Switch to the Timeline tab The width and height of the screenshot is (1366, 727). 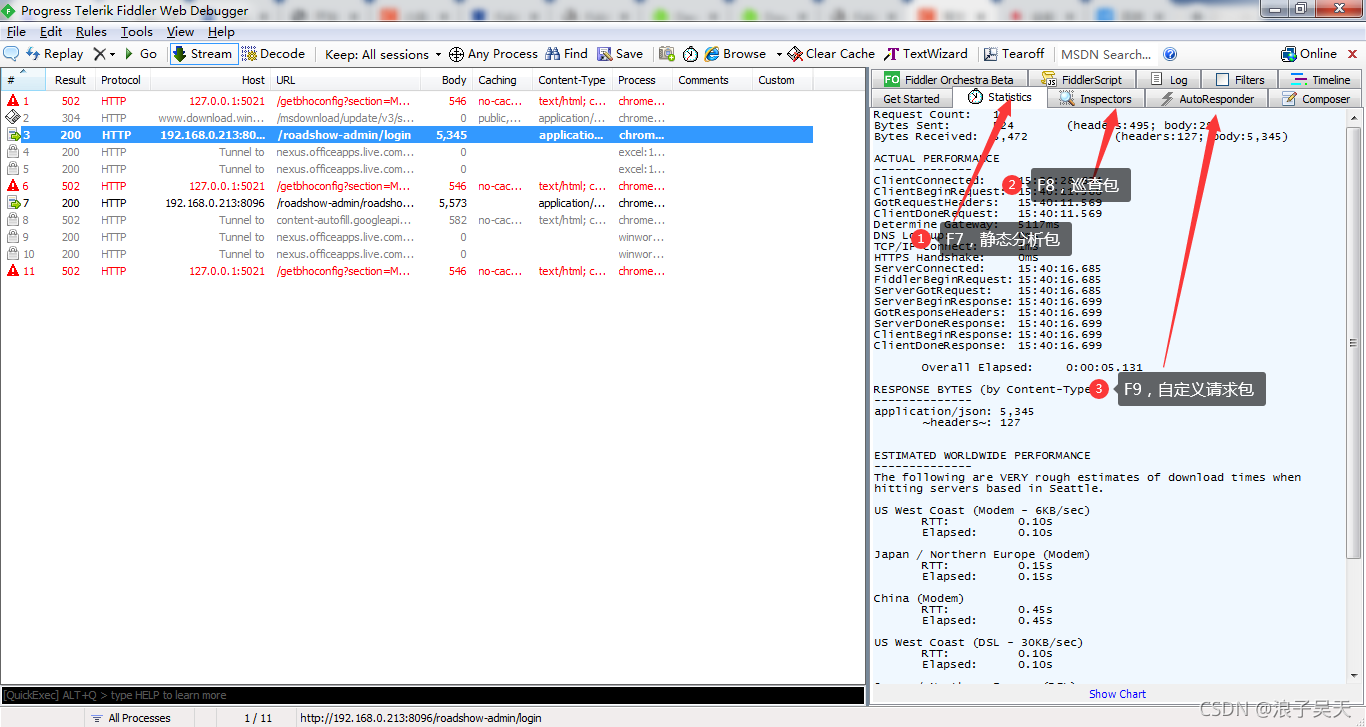(1320, 80)
